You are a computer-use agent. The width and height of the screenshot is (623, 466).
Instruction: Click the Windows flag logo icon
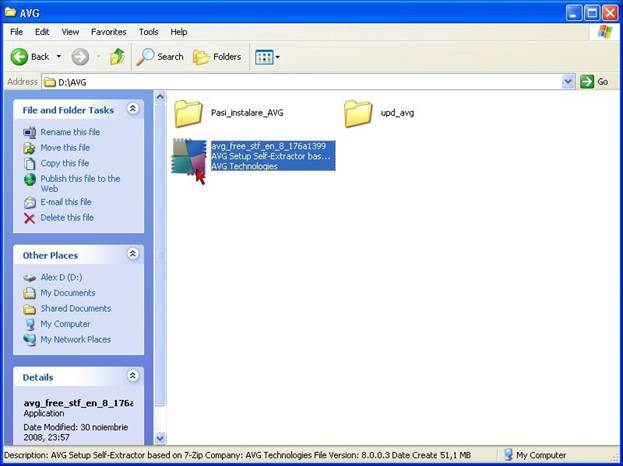[x=605, y=32]
